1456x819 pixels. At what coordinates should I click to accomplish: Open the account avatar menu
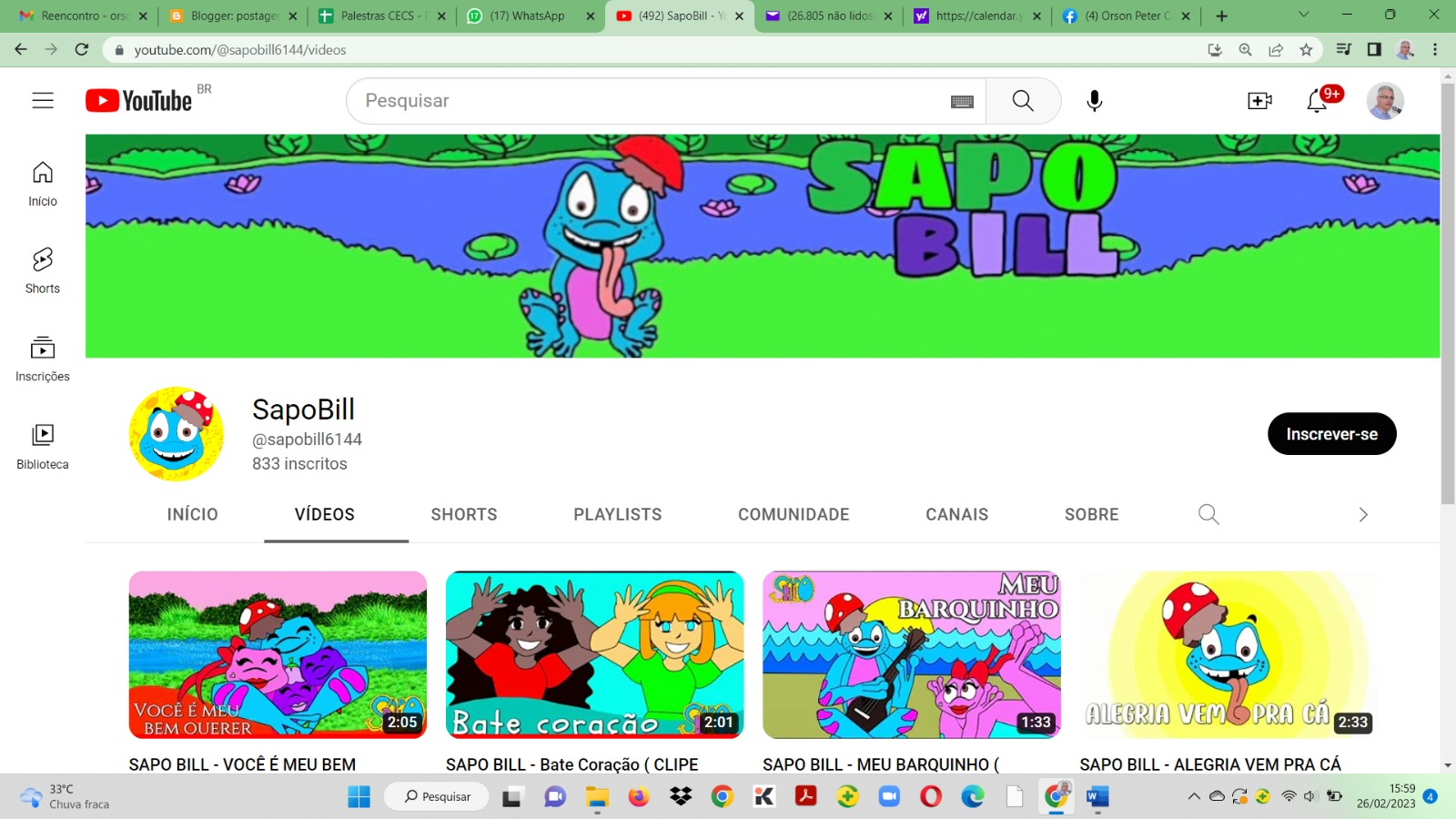click(1385, 101)
